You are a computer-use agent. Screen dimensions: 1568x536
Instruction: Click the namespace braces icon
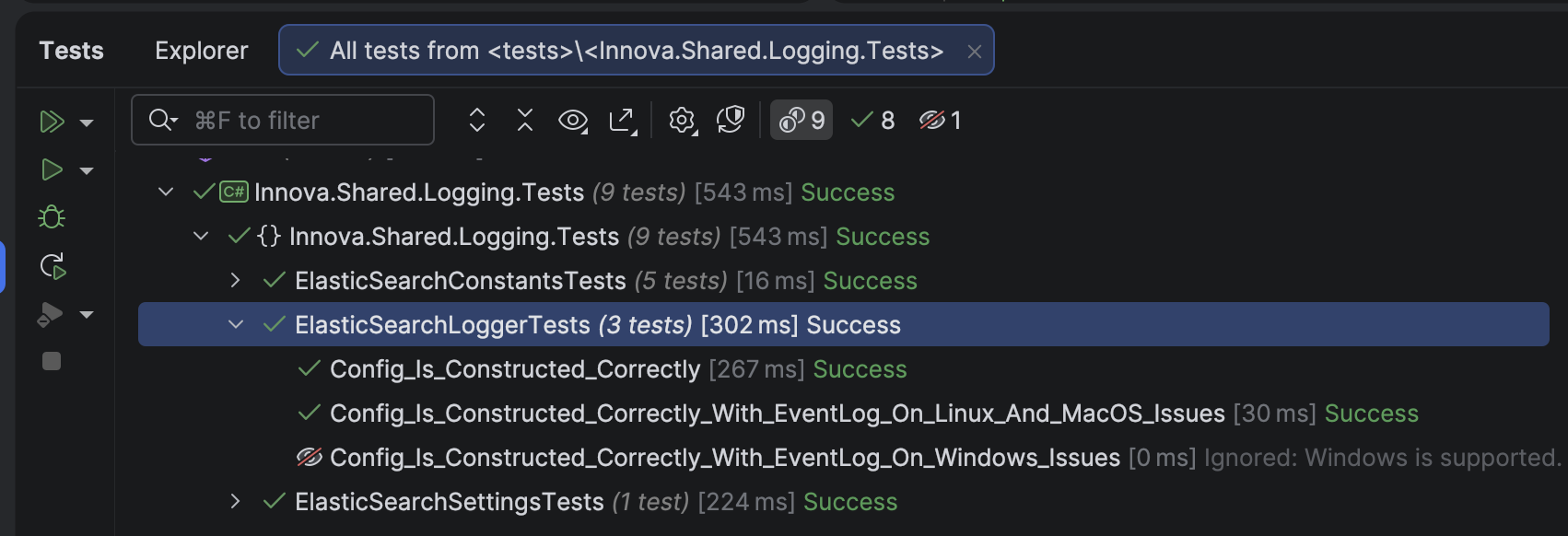(x=269, y=236)
